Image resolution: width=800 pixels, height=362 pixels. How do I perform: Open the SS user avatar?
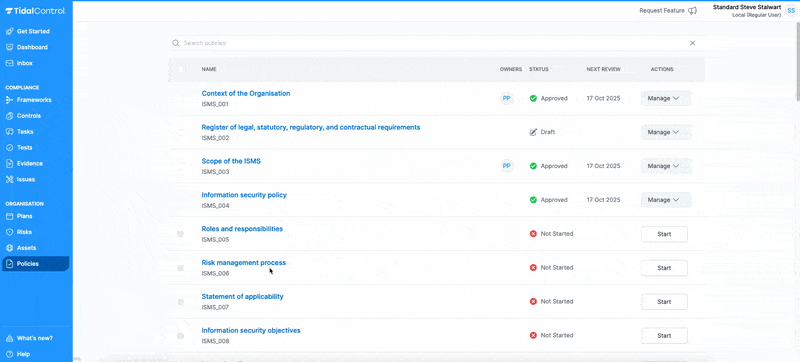[x=791, y=11]
